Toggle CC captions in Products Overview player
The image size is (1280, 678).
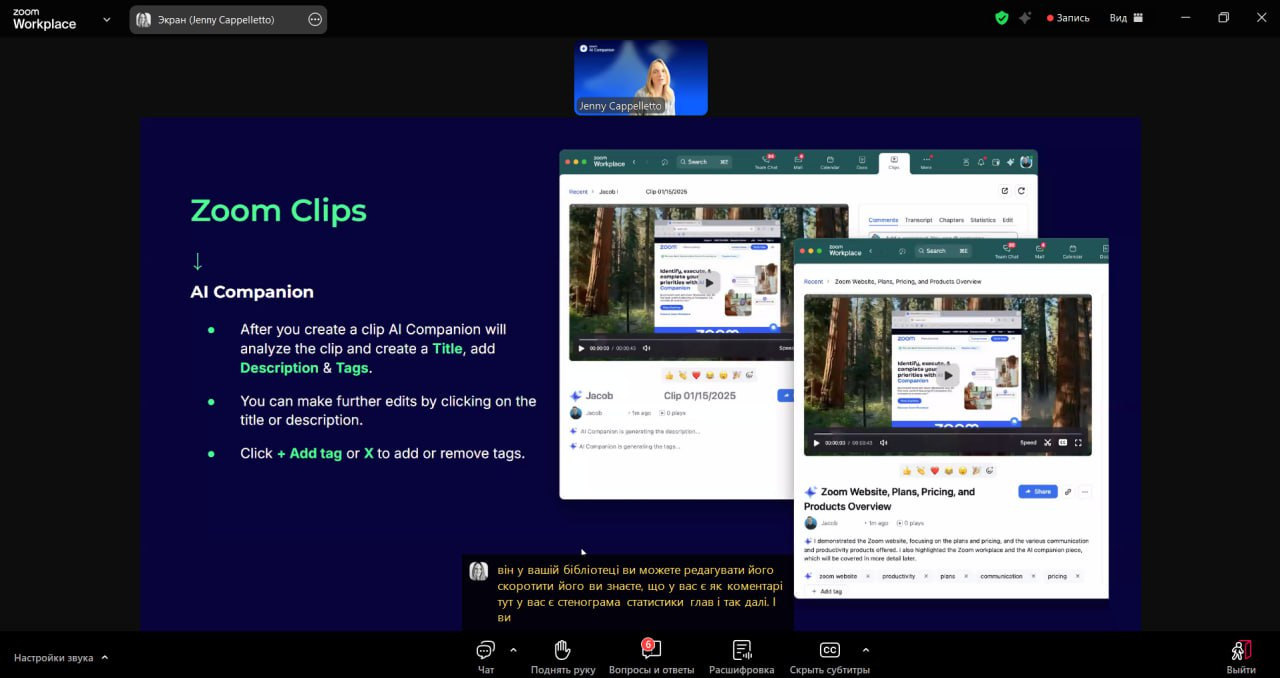click(1063, 442)
